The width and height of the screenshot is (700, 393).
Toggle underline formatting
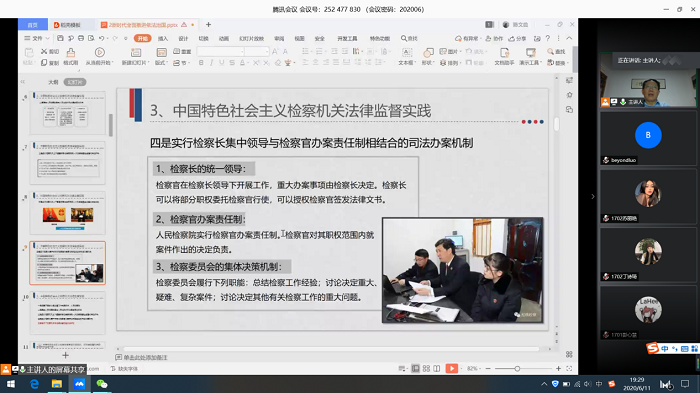point(222,63)
